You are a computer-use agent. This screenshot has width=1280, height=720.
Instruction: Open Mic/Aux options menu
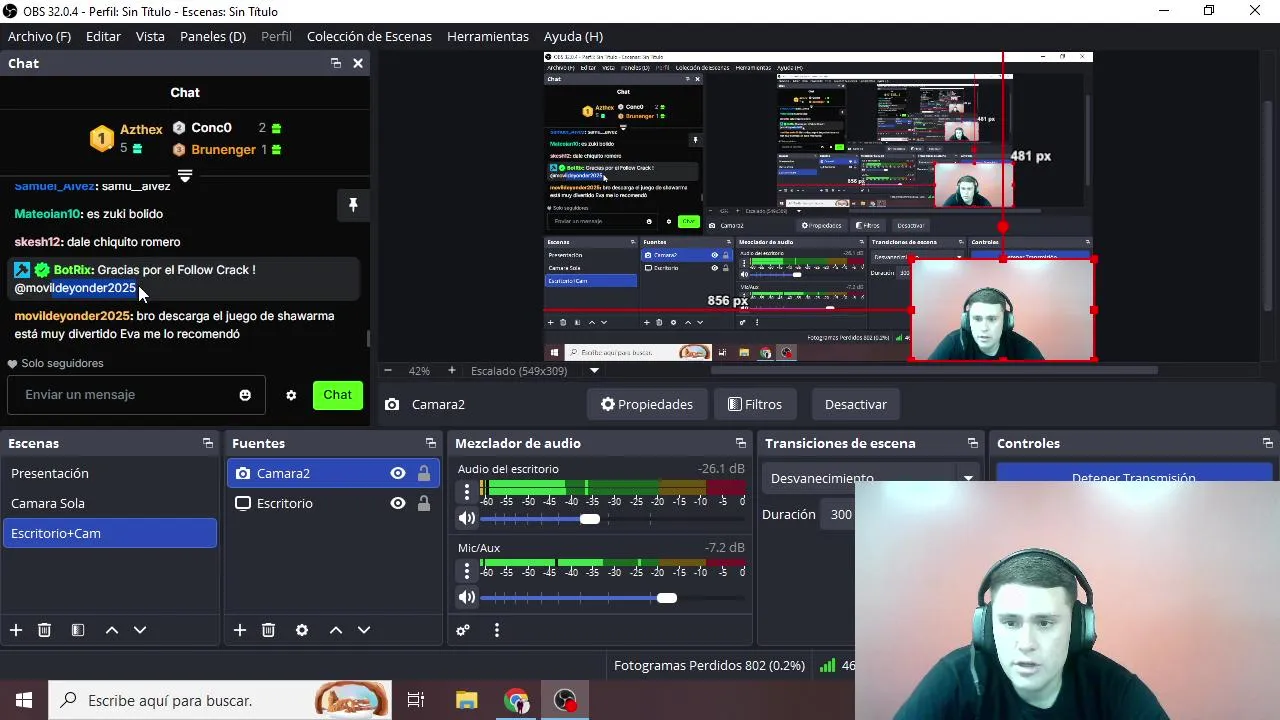click(466, 570)
